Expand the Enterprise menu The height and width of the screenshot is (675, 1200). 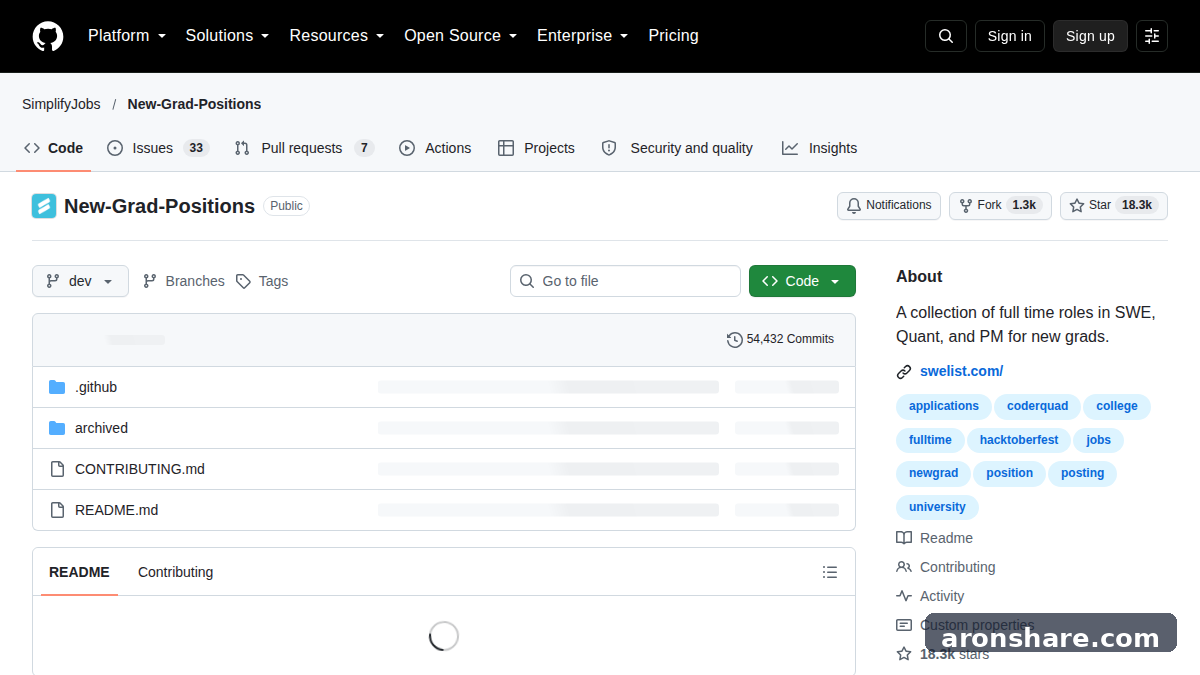pyautogui.click(x=583, y=36)
